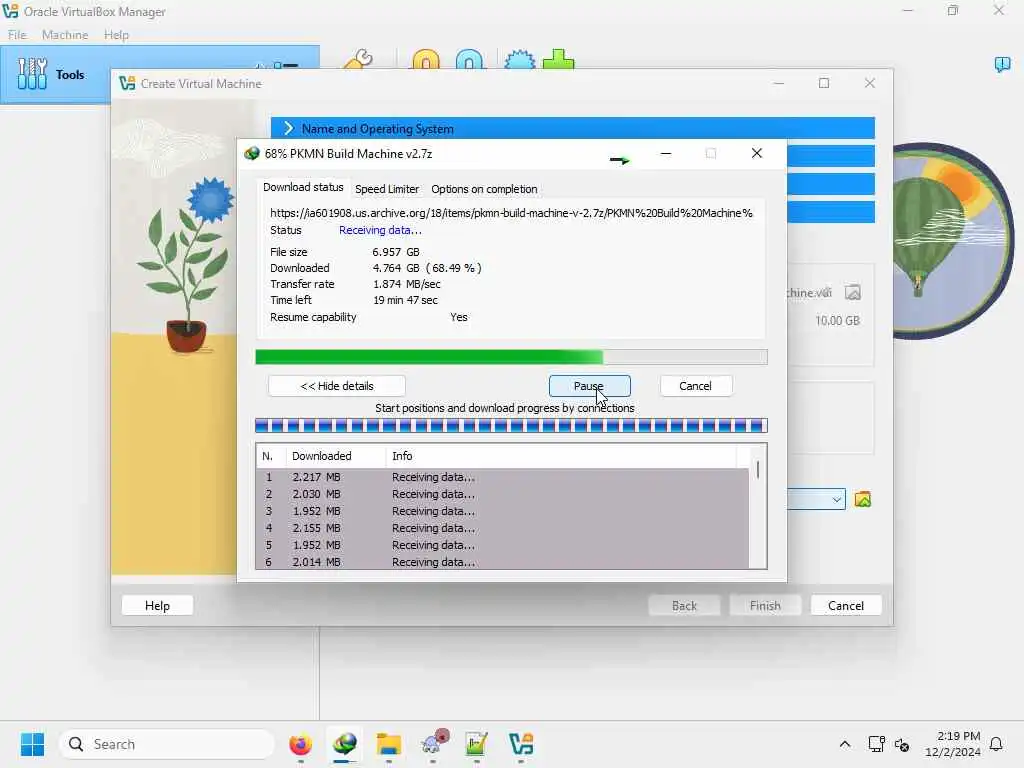
Task: Open the clock and date flyout
Action: coord(953,744)
